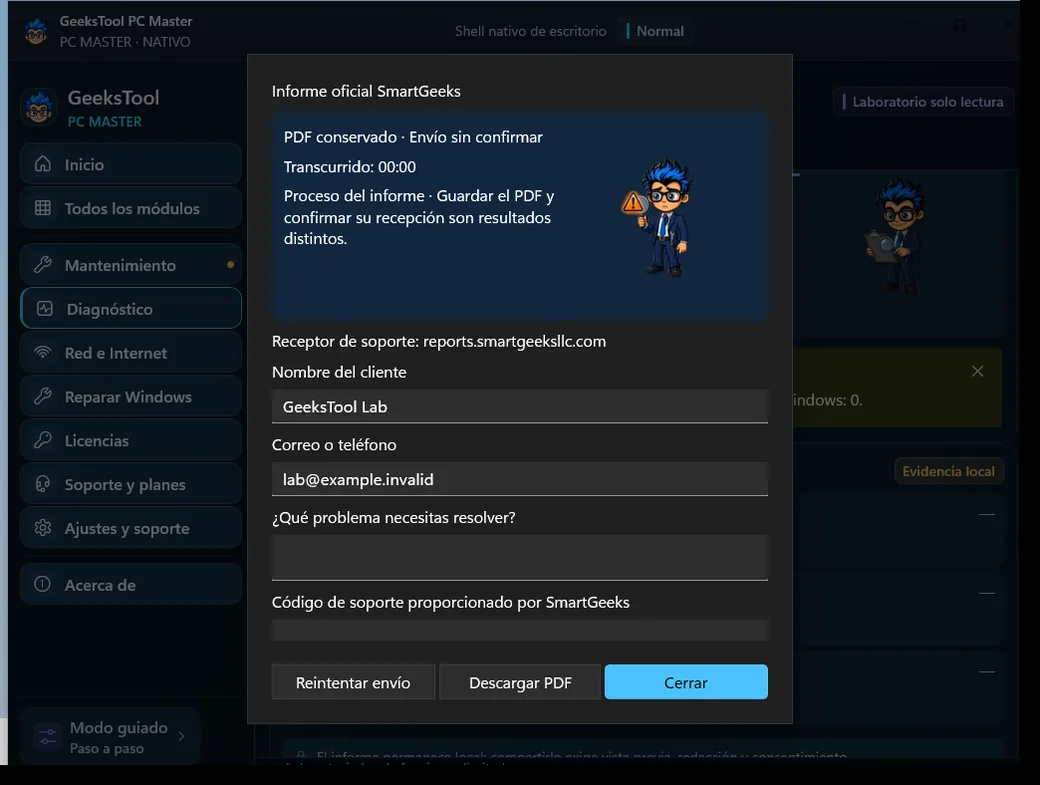The image size is (1040, 785).
Task: Open Ajustes y soporte
Action: coord(131,528)
